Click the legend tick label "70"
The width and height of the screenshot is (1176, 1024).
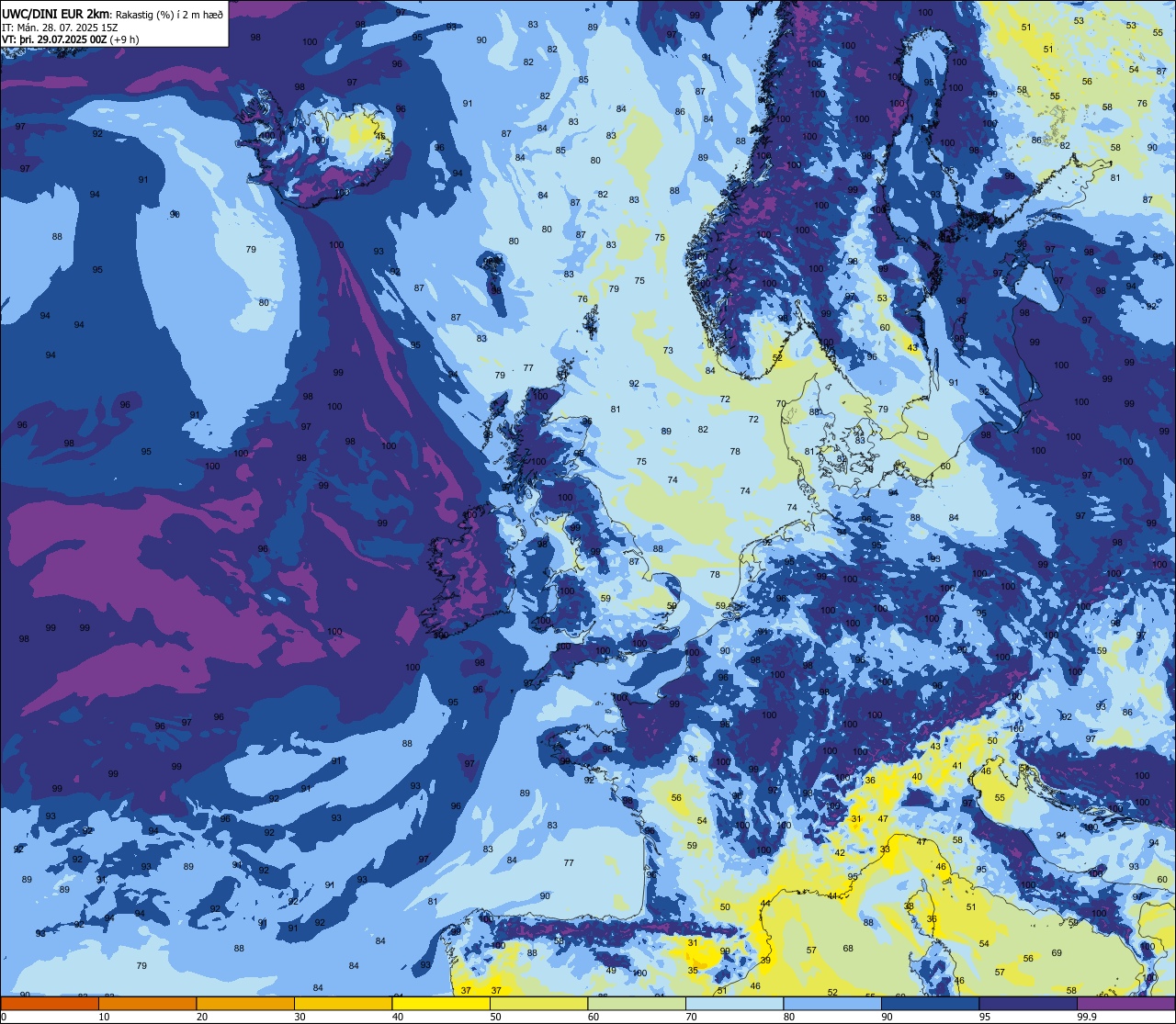tap(691, 1017)
